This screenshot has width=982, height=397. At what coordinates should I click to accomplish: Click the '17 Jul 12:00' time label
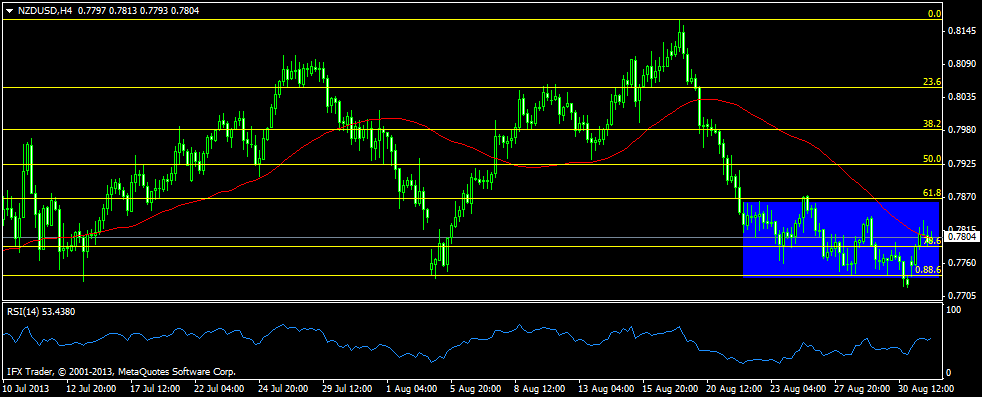(x=155, y=388)
